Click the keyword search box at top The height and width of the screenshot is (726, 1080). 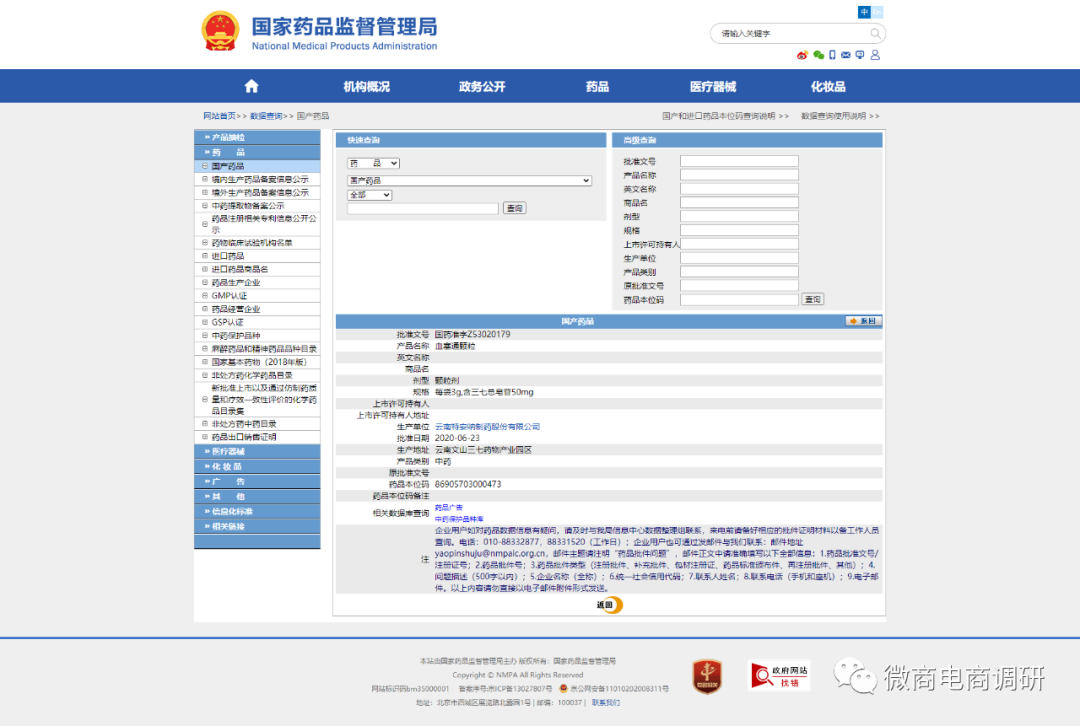point(792,33)
